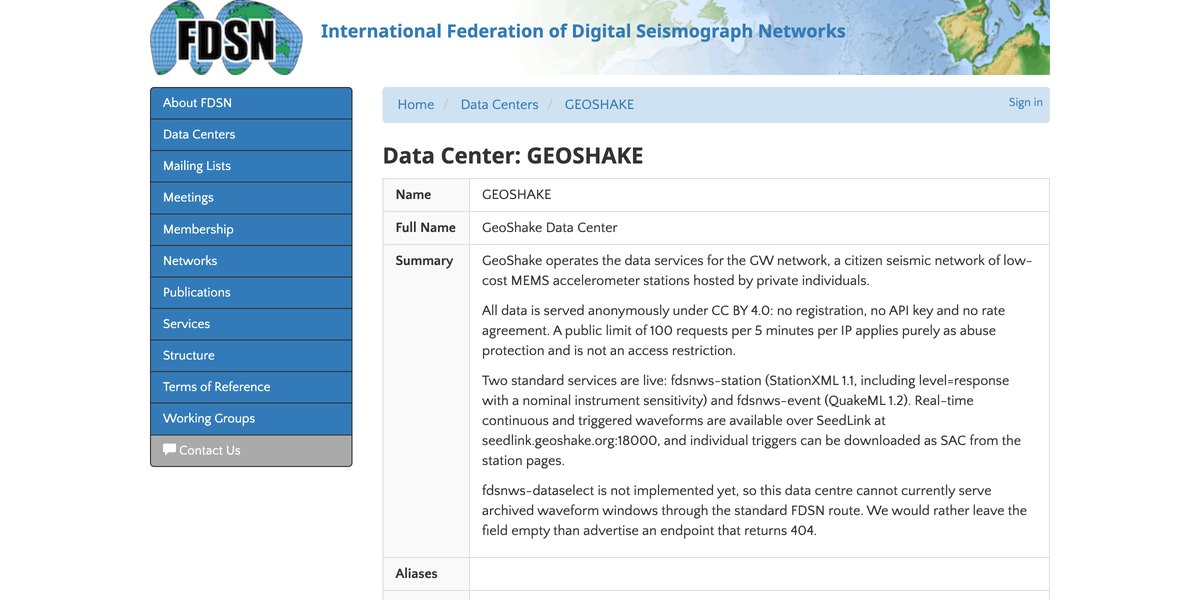Screen dimensions: 1200x600
Task: Click the GEOSHAKE breadcrumb item
Action: coord(599,104)
